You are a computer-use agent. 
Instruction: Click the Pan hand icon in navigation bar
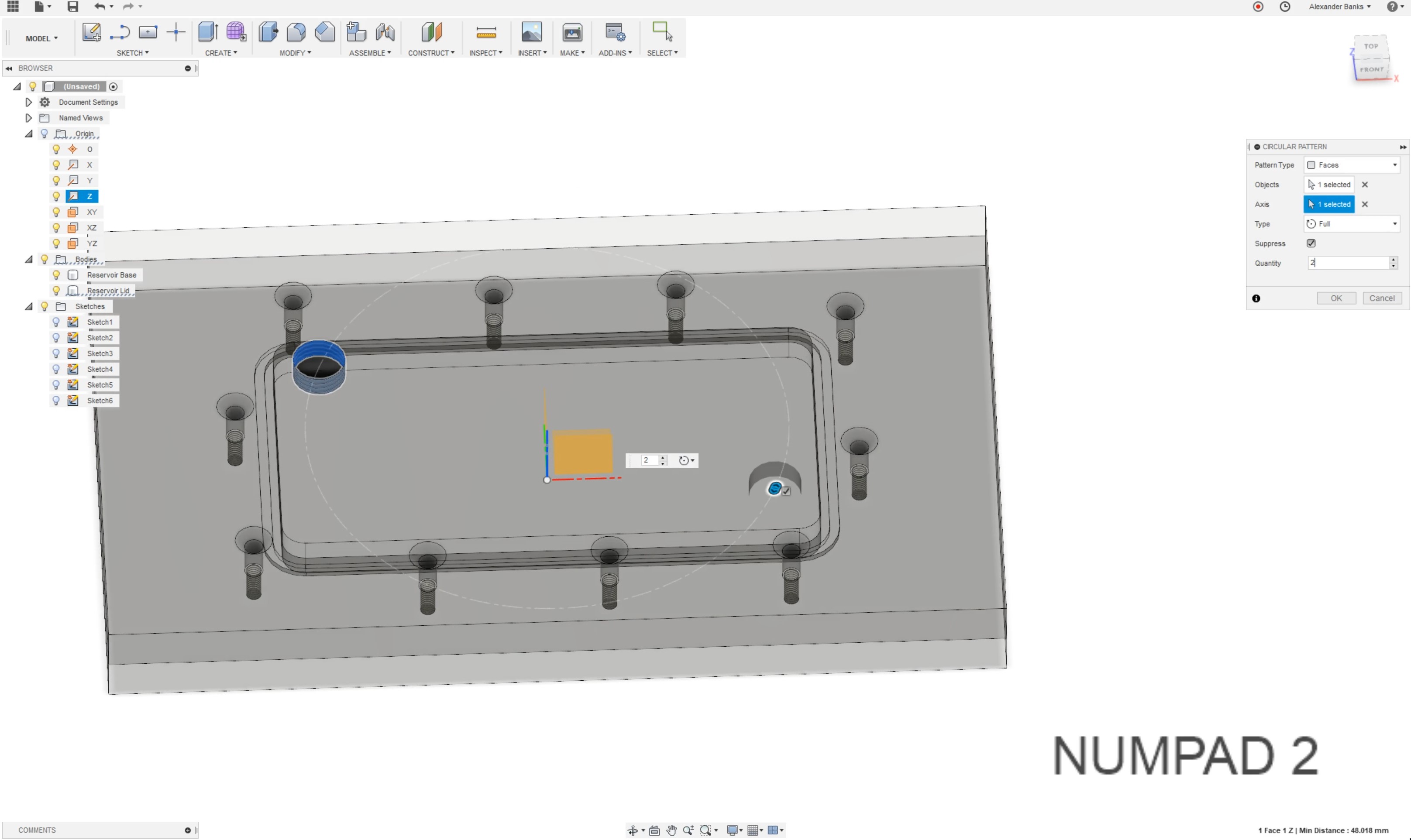(671, 830)
